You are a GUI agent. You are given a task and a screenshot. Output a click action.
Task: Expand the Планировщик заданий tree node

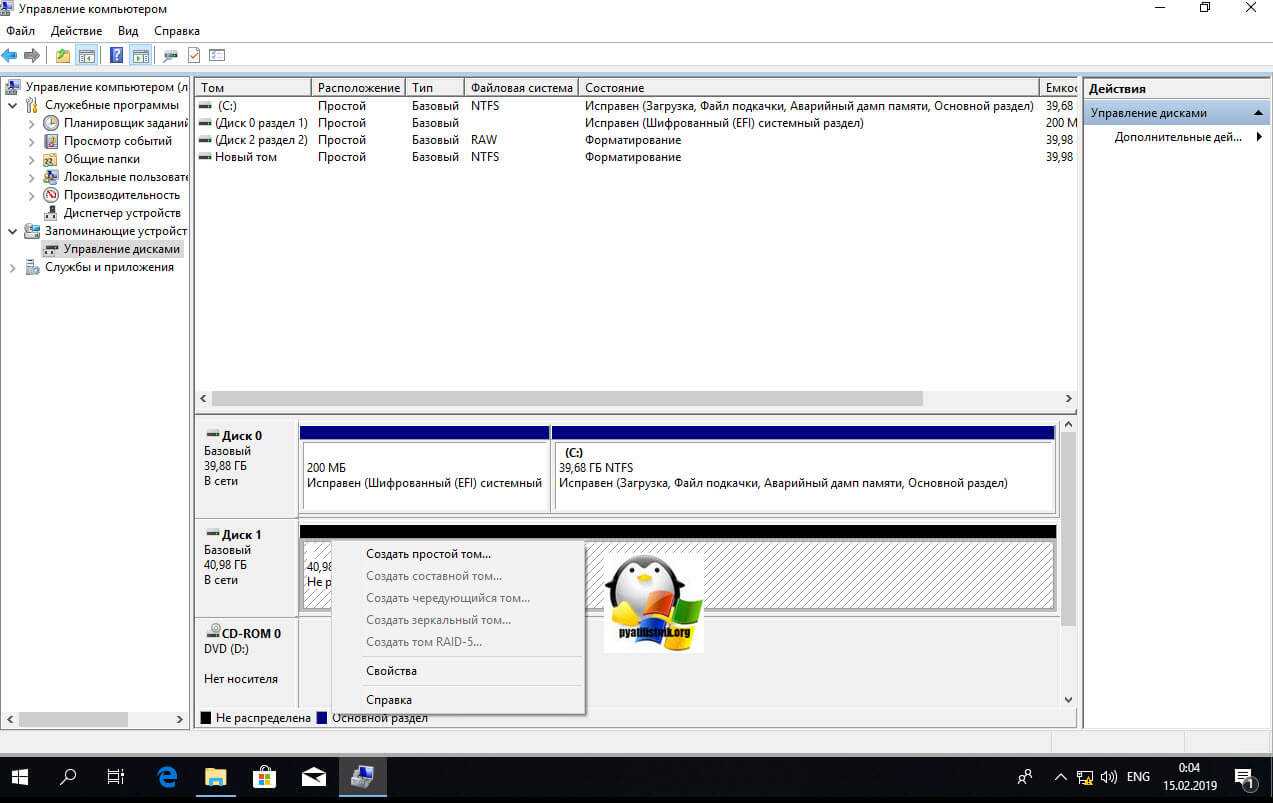[31, 123]
